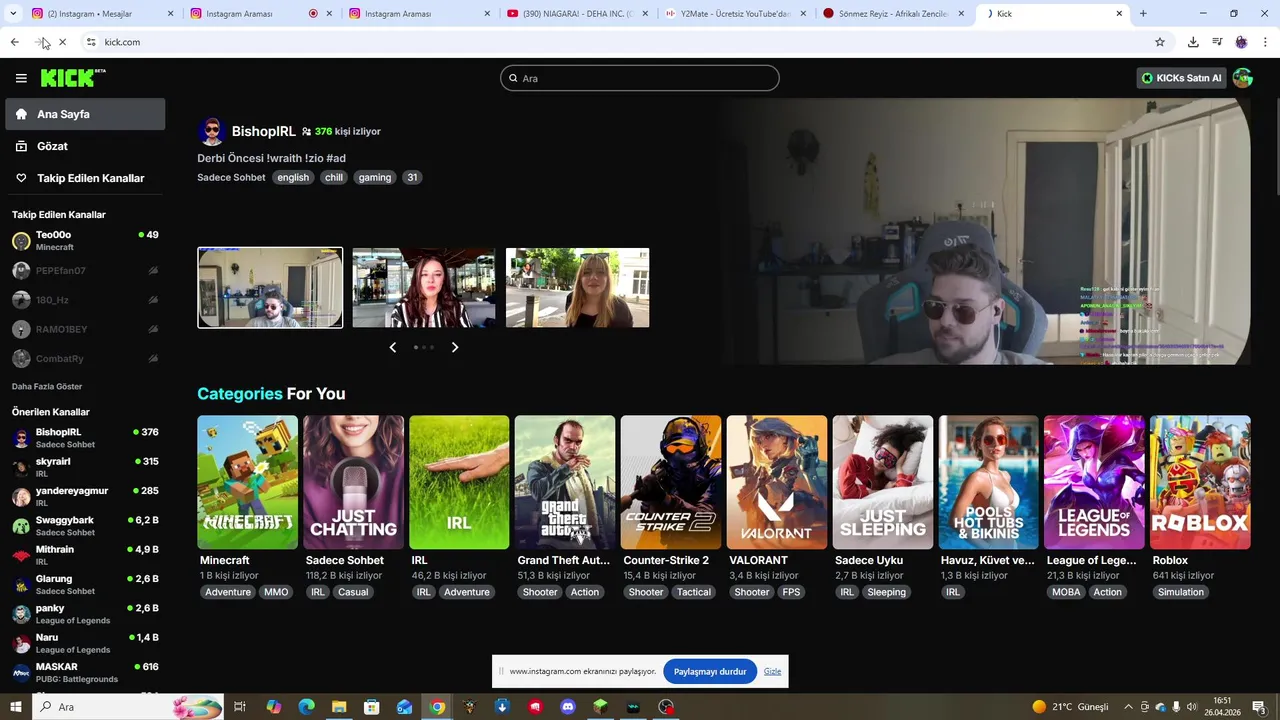The image size is (1280, 720).
Task: Open Takip Edilen Kanallar menu item
Action: (85, 178)
